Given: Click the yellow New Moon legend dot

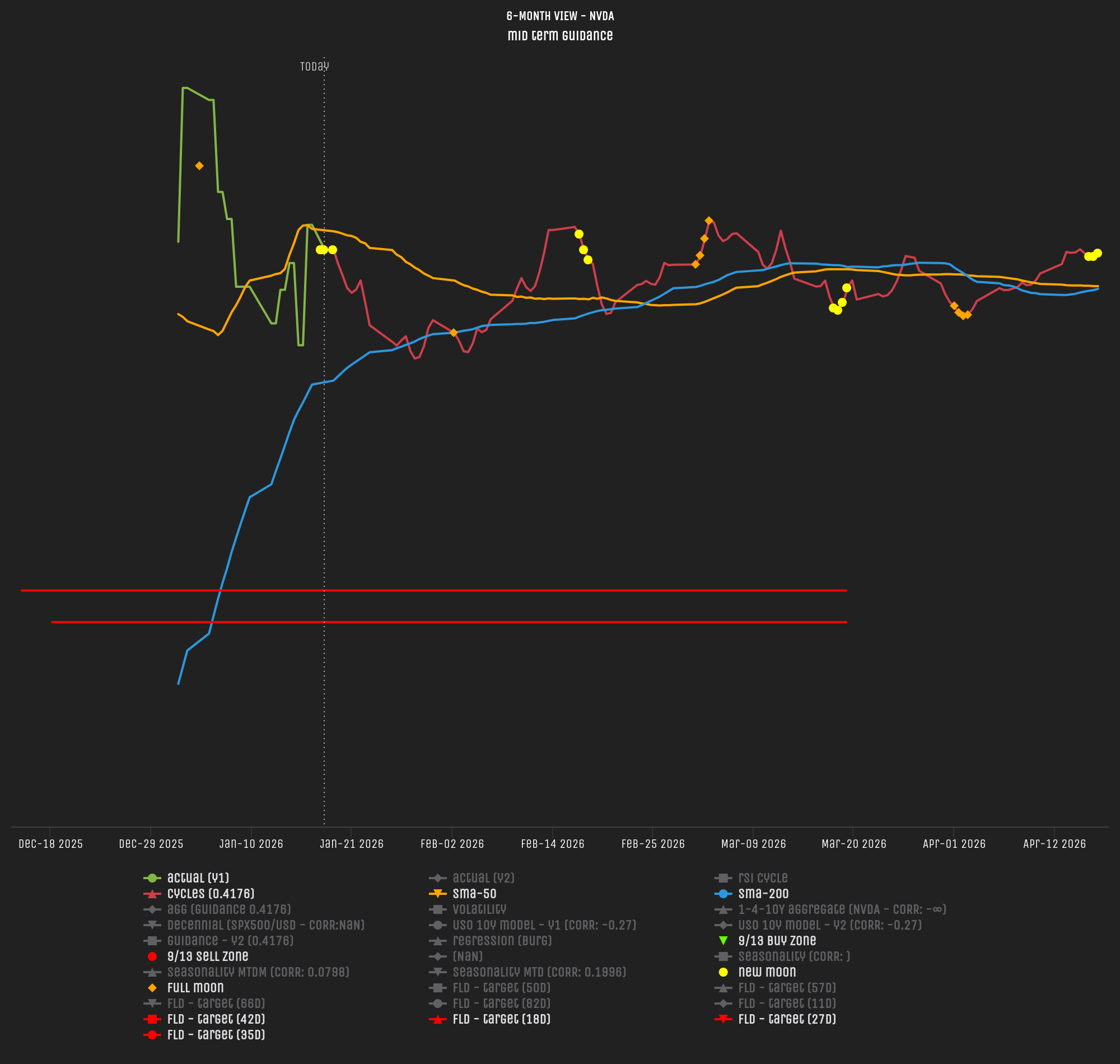Looking at the screenshot, I should [723, 972].
